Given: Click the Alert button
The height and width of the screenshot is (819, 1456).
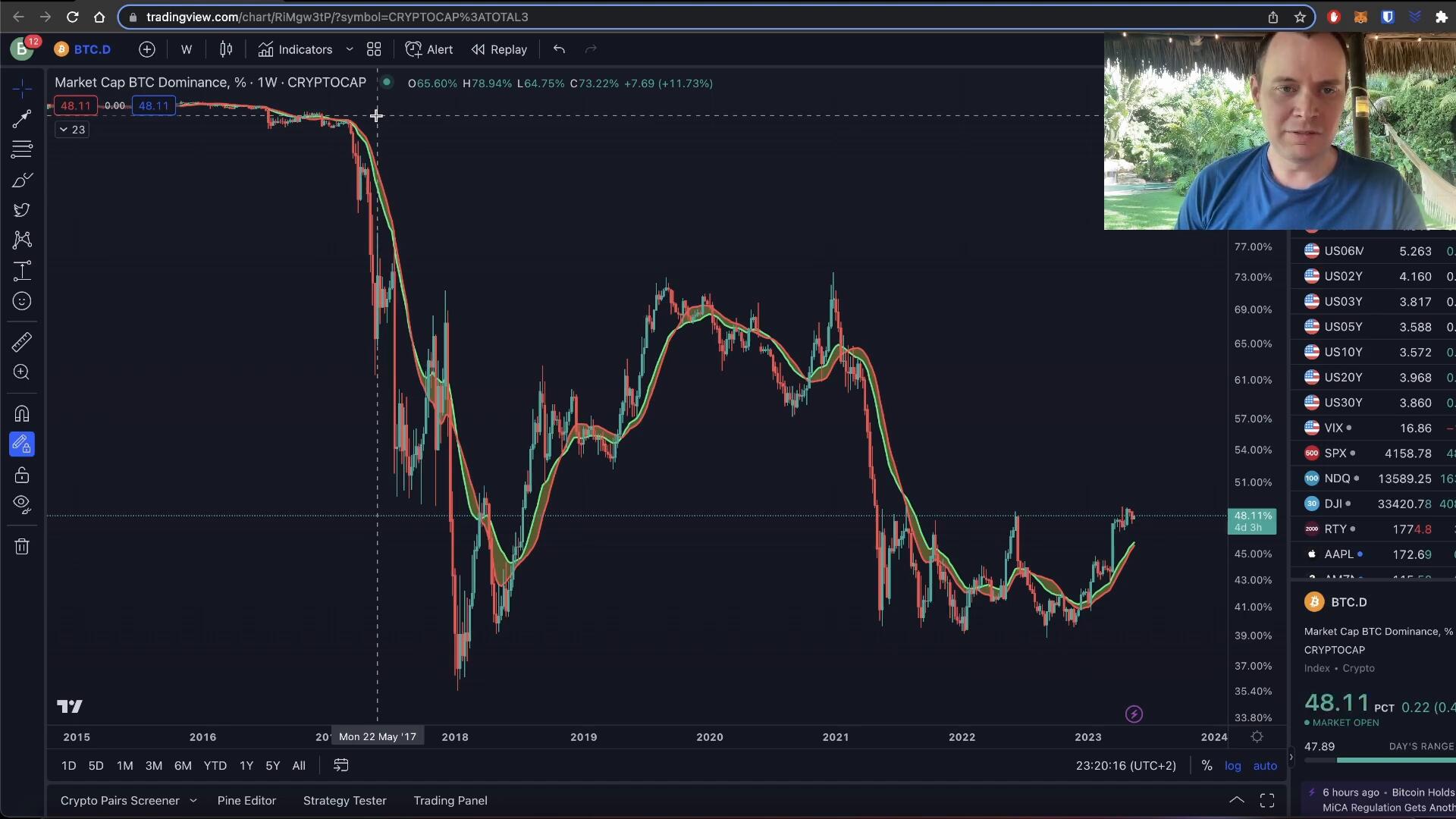Looking at the screenshot, I should (x=429, y=49).
